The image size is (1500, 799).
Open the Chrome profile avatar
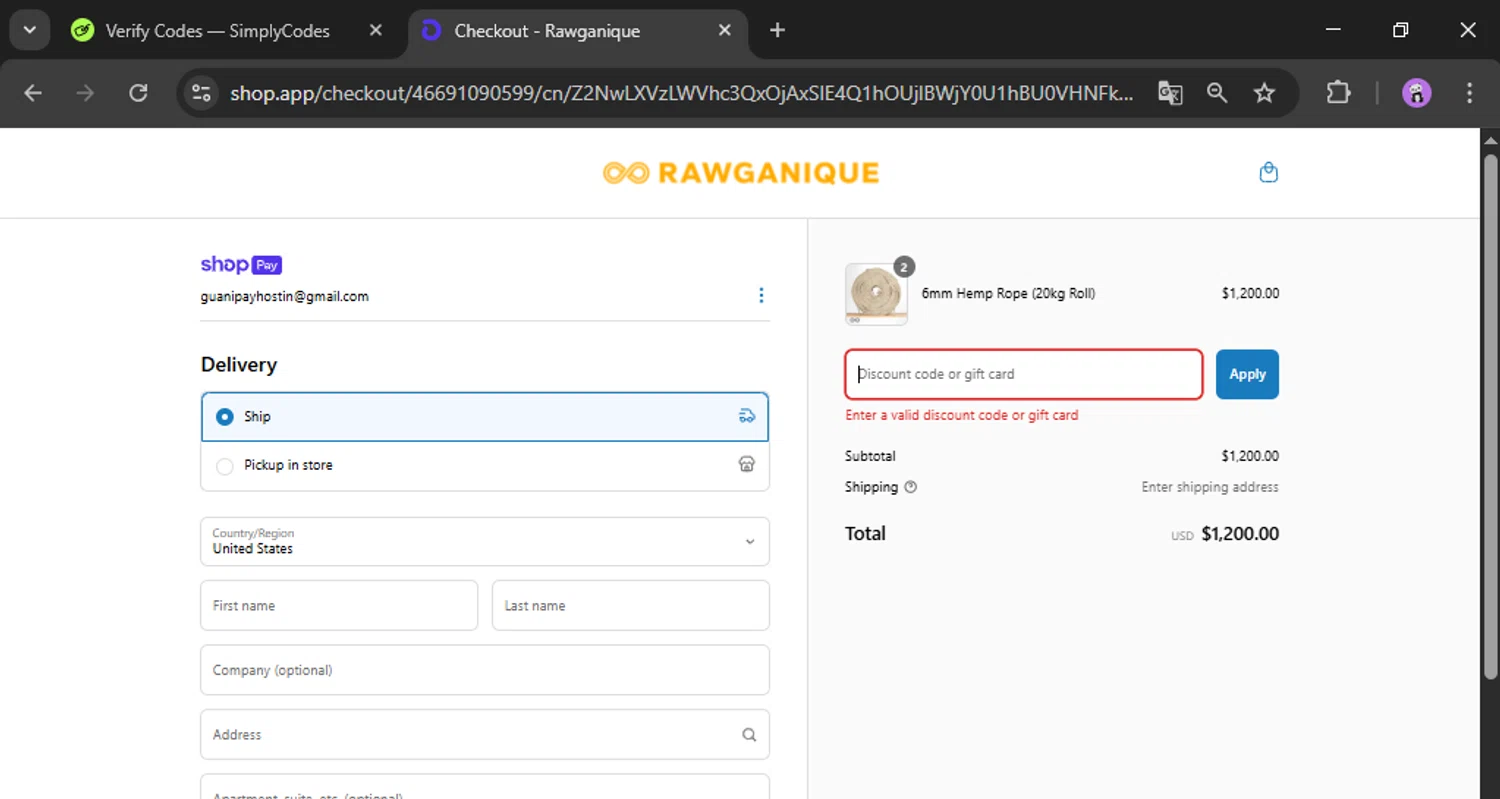pyautogui.click(x=1416, y=93)
